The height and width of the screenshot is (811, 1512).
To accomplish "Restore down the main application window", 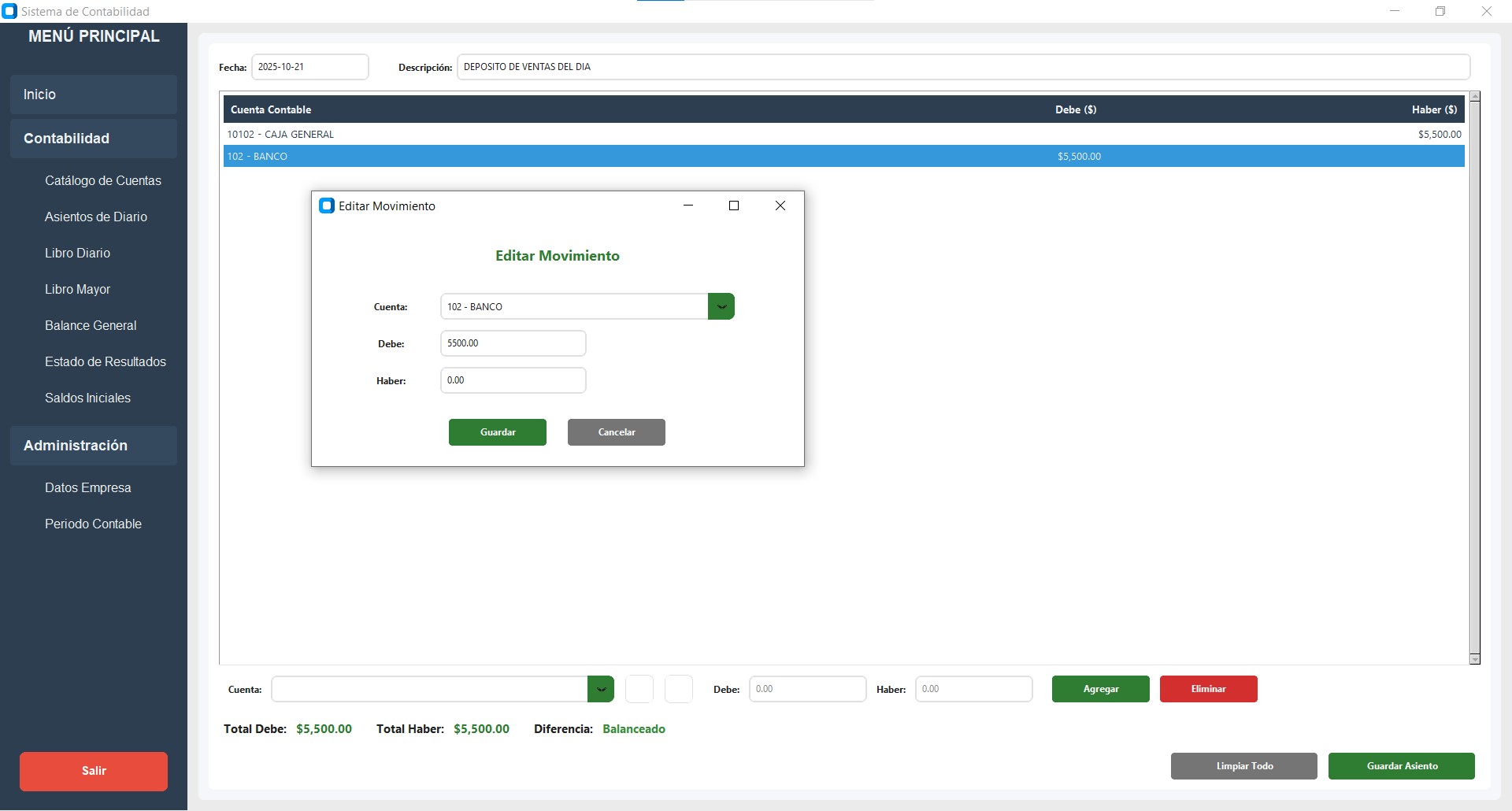I will coord(1440,11).
